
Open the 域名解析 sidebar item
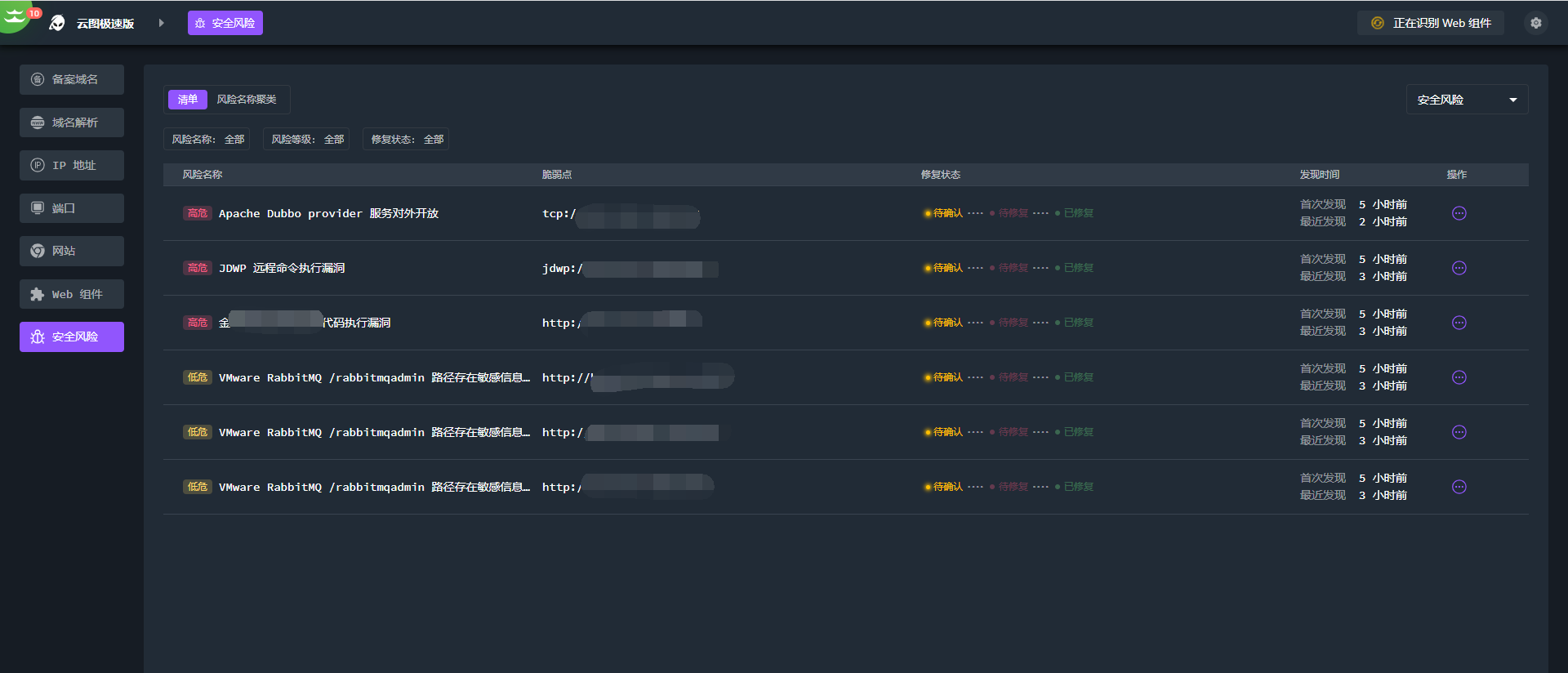(x=72, y=123)
